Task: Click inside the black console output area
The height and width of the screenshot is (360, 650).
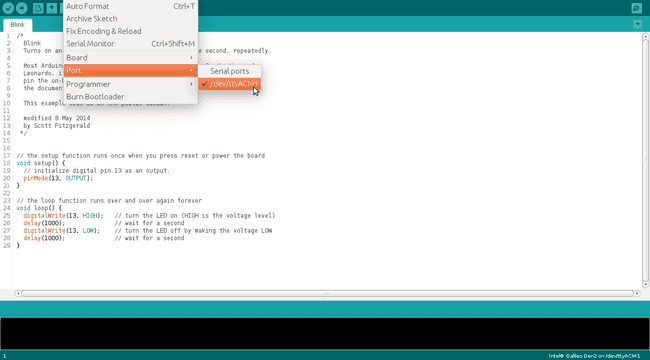Action: (x=325, y=333)
